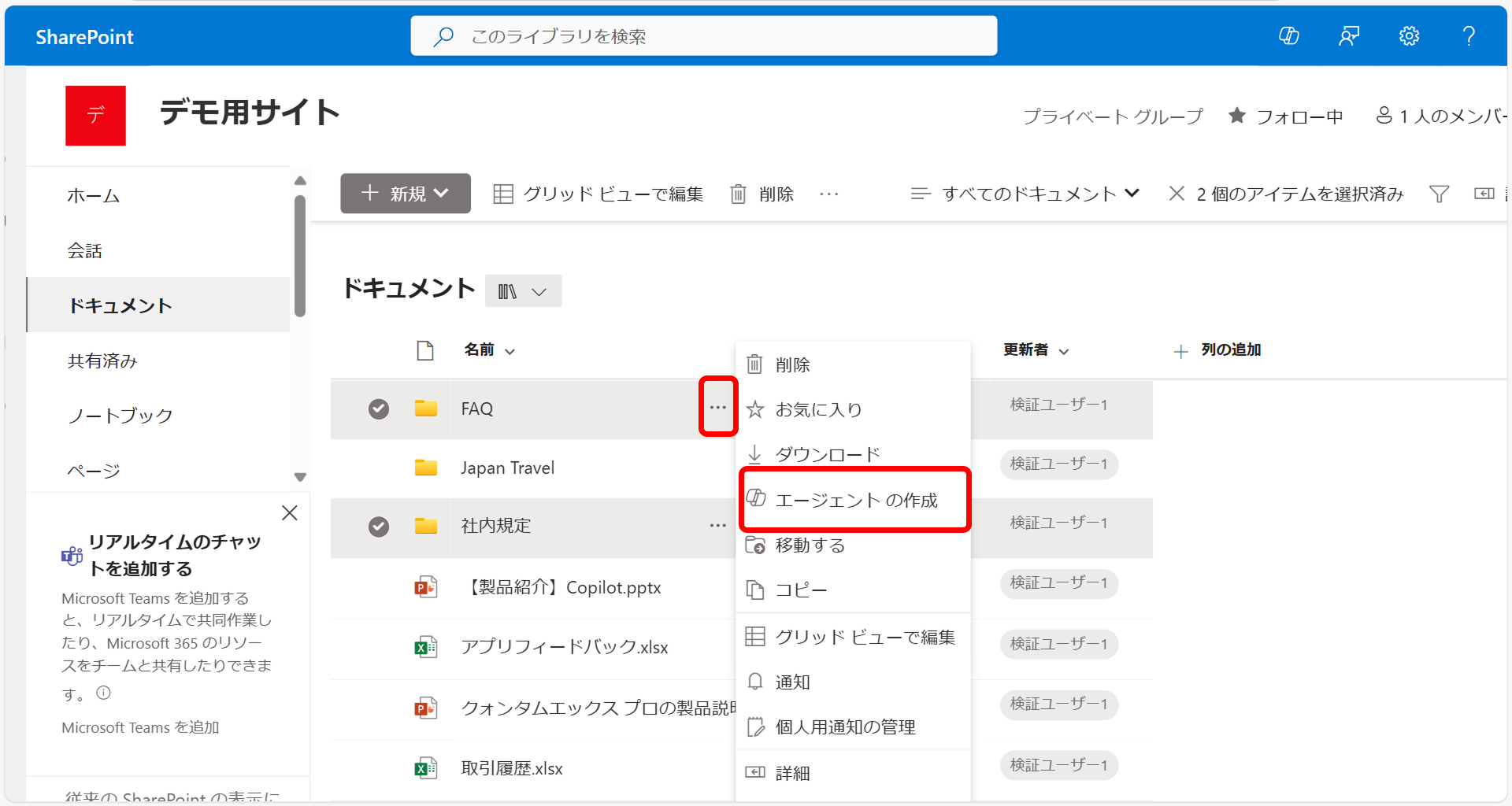Go to 会話 in the left navigation
This screenshot has width=1512, height=806.
point(84,250)
